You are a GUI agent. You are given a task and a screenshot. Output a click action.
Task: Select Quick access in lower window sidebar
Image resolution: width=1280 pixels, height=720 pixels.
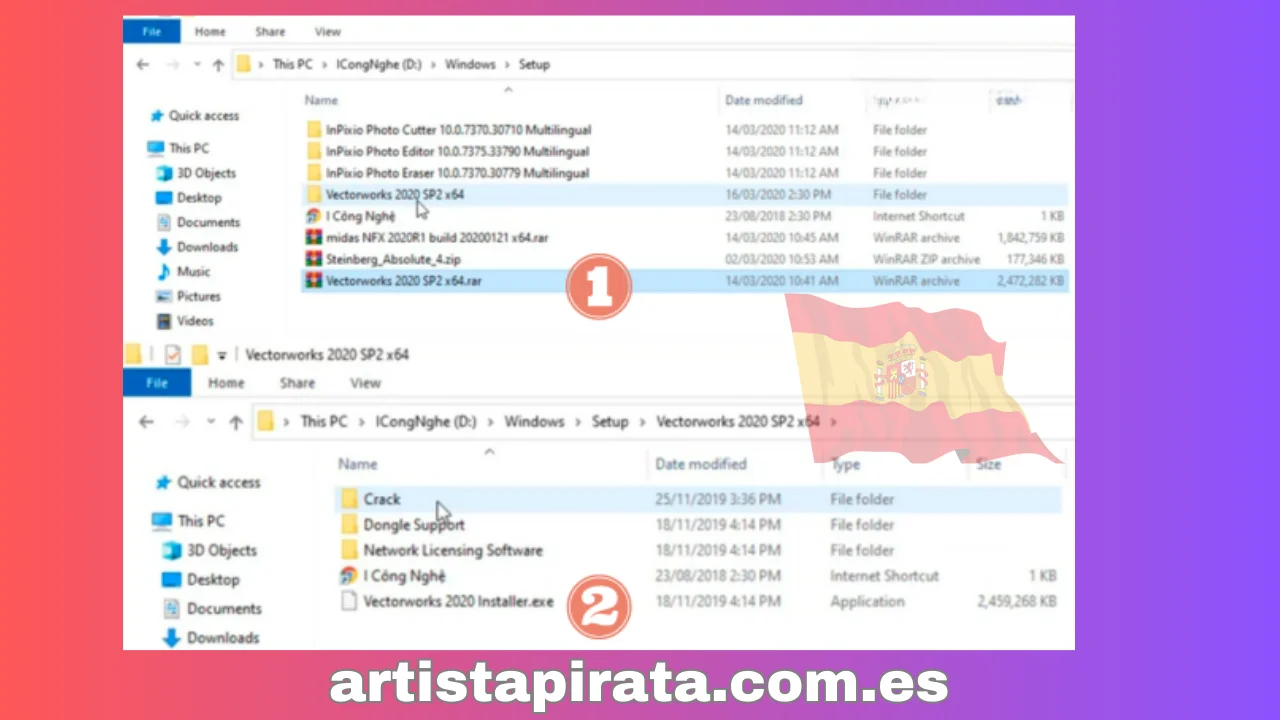208,482
